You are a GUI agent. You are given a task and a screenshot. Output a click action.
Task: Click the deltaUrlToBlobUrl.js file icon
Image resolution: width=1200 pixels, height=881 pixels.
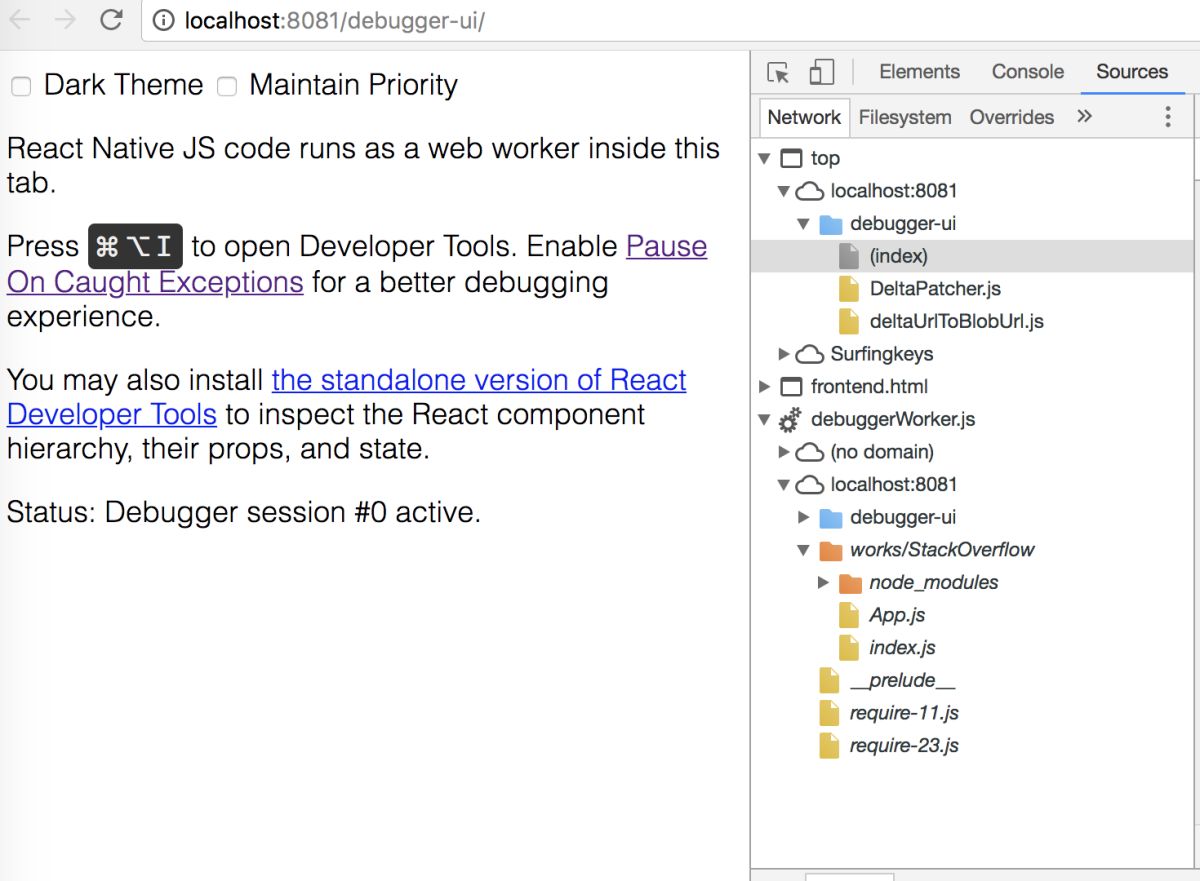coord(849,321)
